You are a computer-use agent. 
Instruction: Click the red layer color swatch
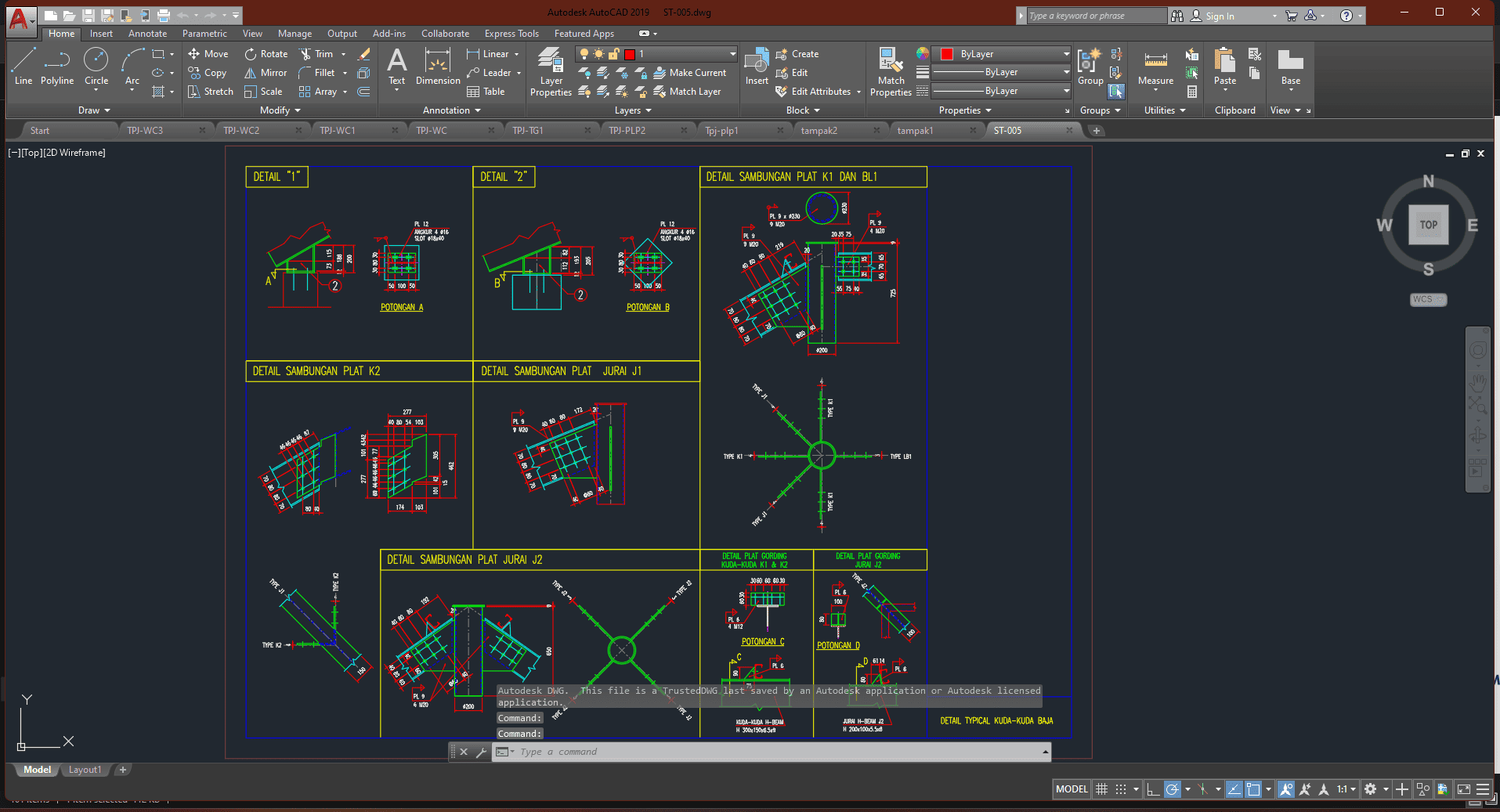pyautogui.click(x=629, y=54)
